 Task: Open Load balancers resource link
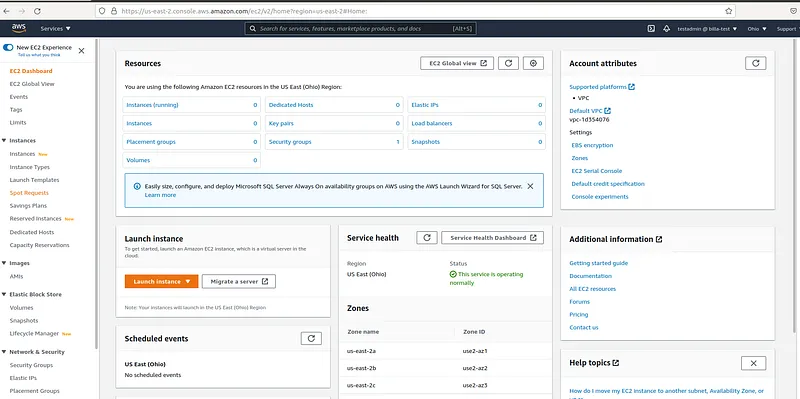pyautogui.click(x=432, y=123)
